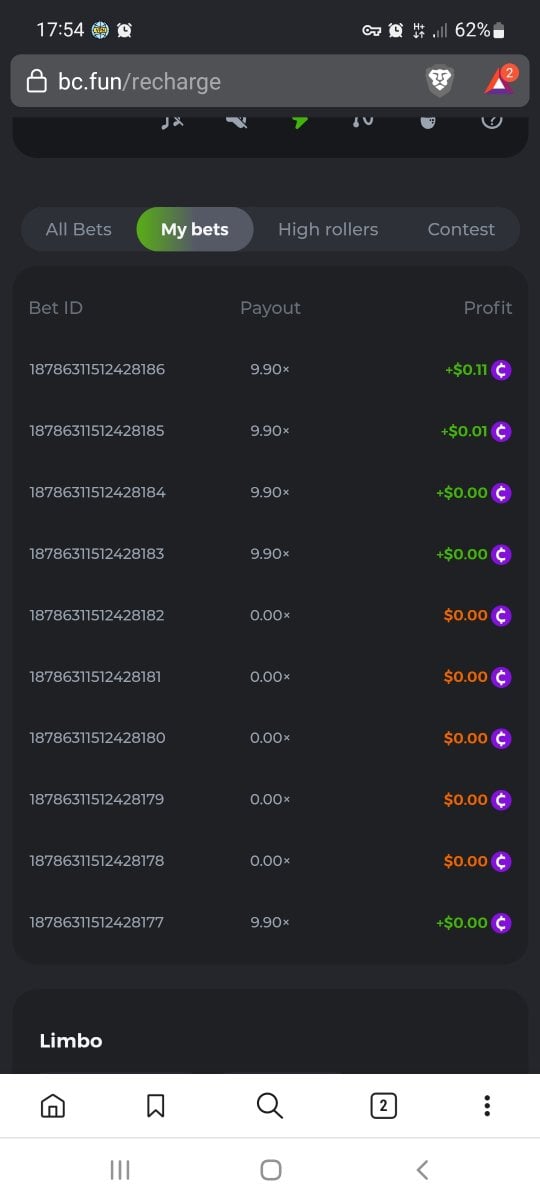
Task: Switch to the All Bets tab
Action: (79, 229)
